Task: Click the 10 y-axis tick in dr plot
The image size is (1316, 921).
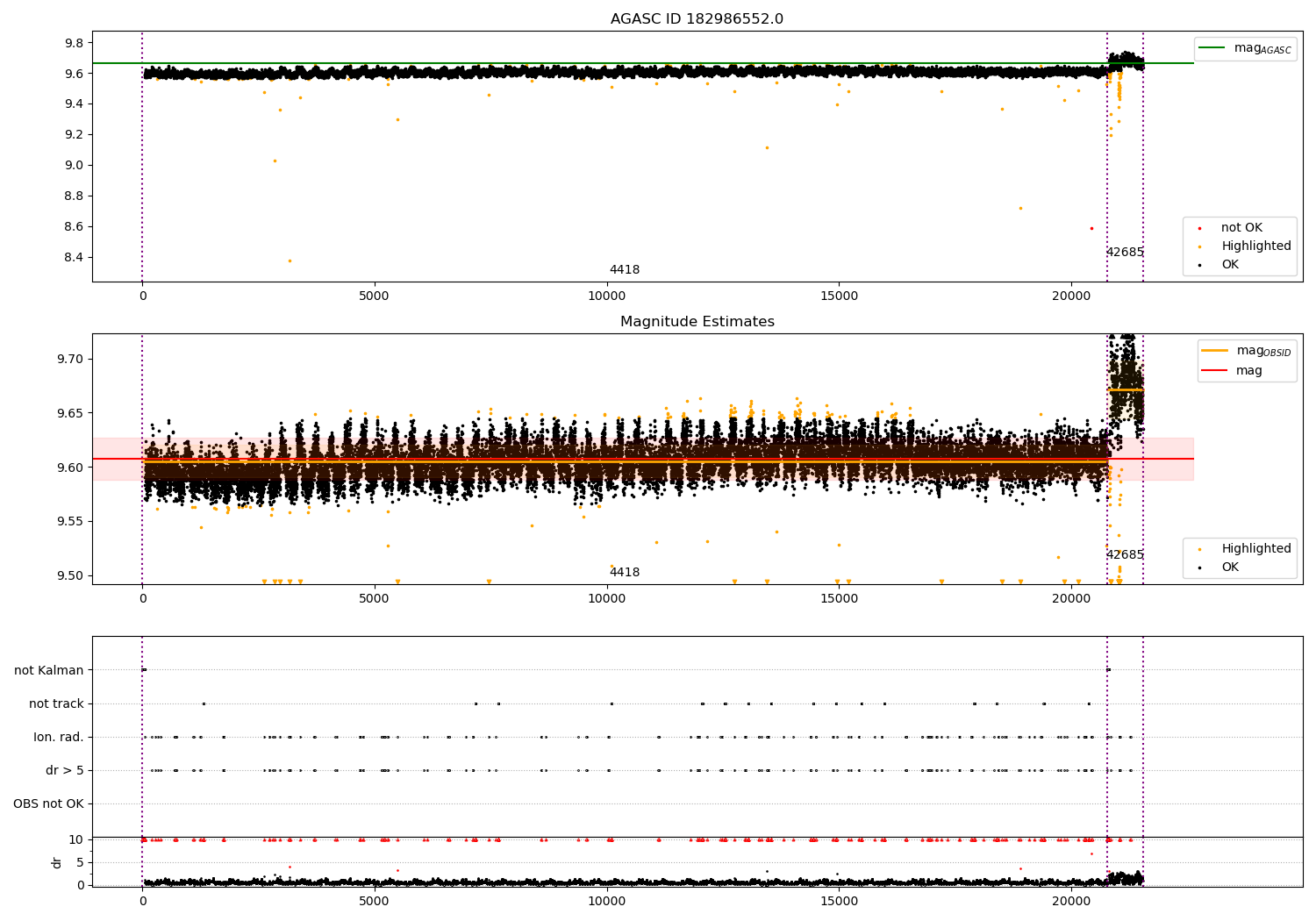Action: pyautogui.click(x=76, y=840)
